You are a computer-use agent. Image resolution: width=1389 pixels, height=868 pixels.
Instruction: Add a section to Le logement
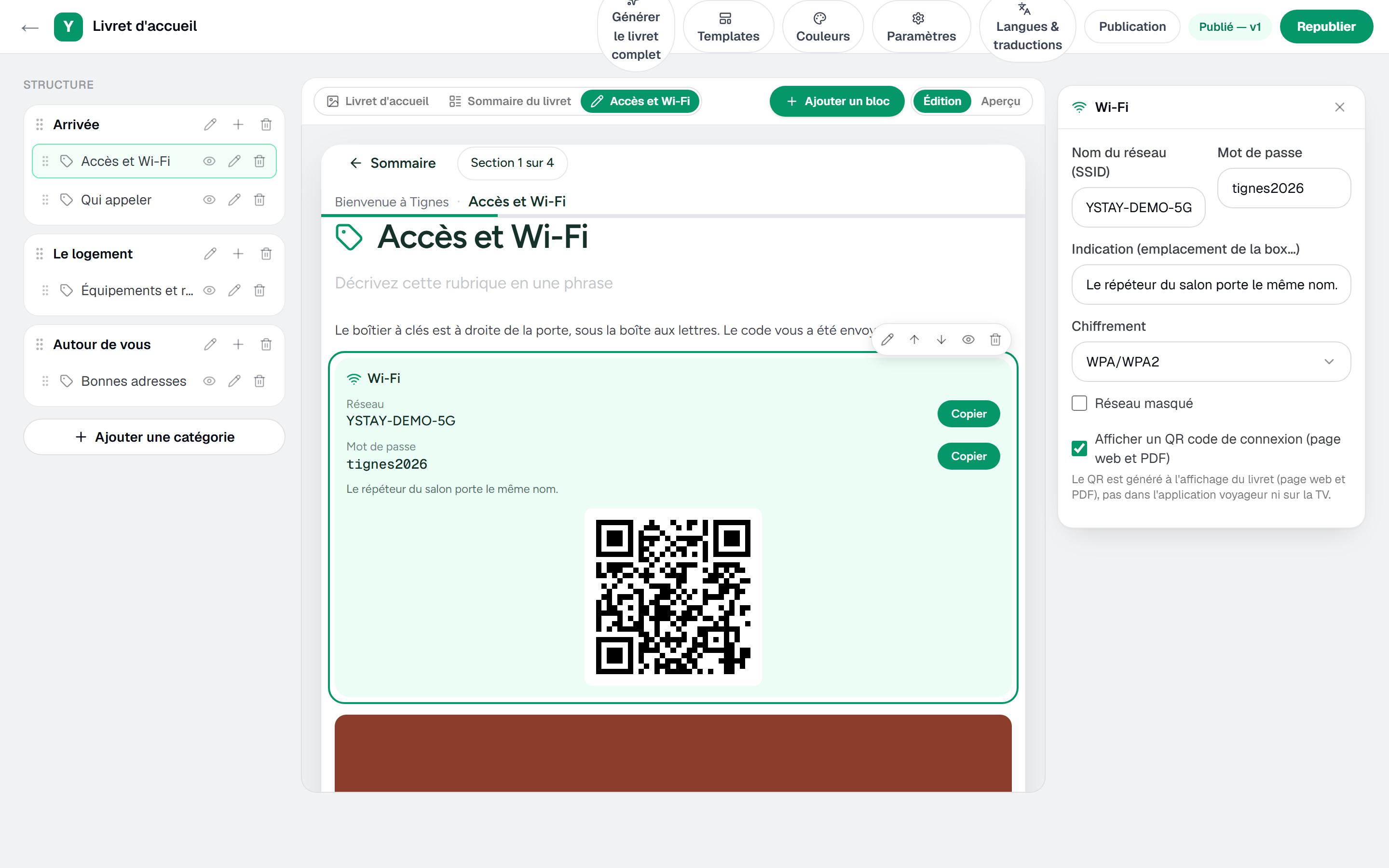click(238, 254)
